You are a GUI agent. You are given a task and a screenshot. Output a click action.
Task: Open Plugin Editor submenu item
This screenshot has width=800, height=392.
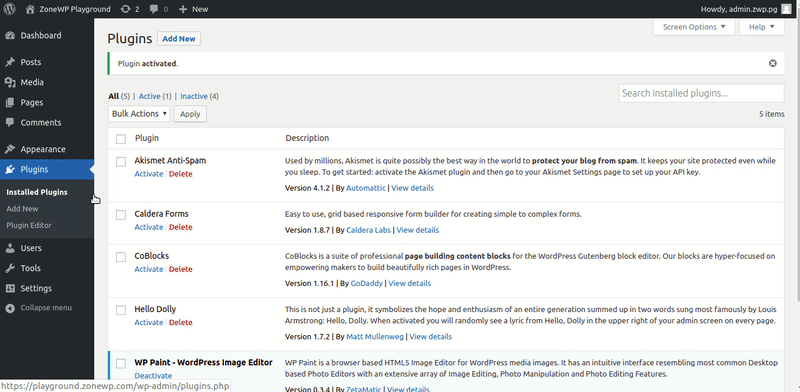tap(29, 225)
